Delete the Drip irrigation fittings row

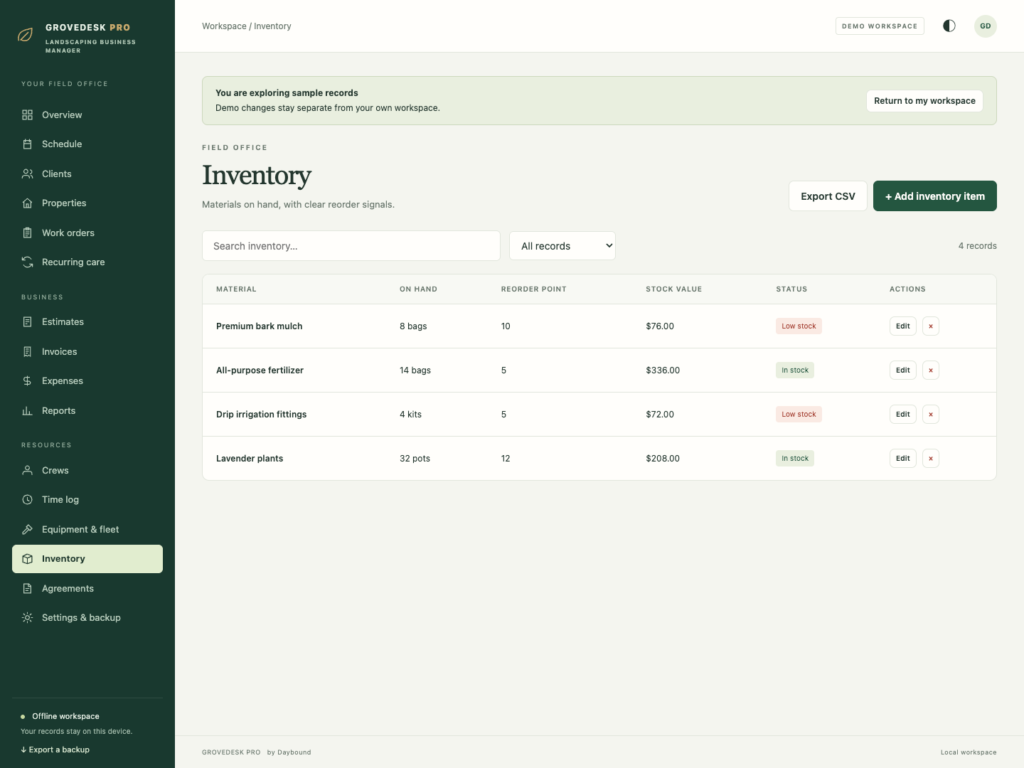tap(931, 414)
